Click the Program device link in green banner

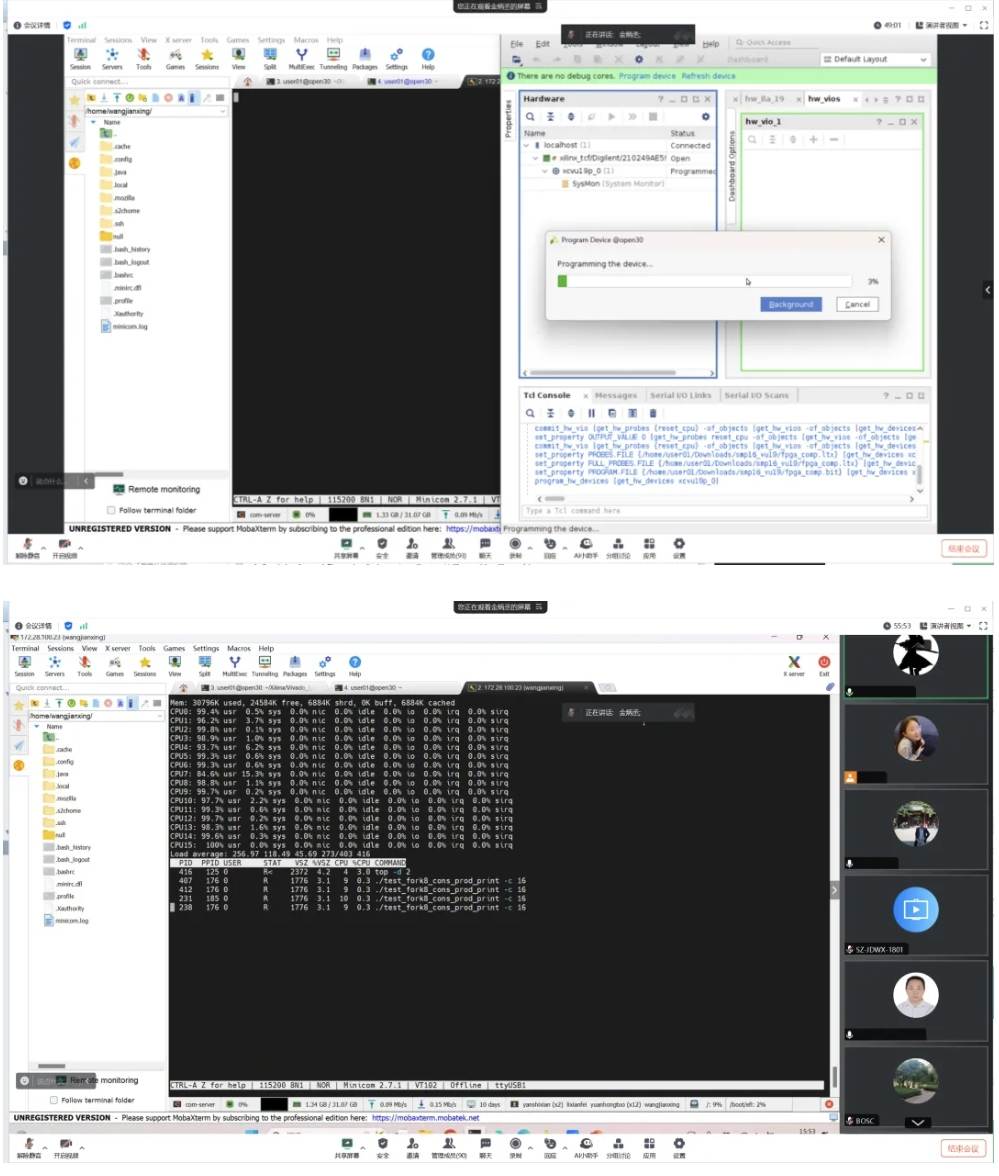click(646, 76)
